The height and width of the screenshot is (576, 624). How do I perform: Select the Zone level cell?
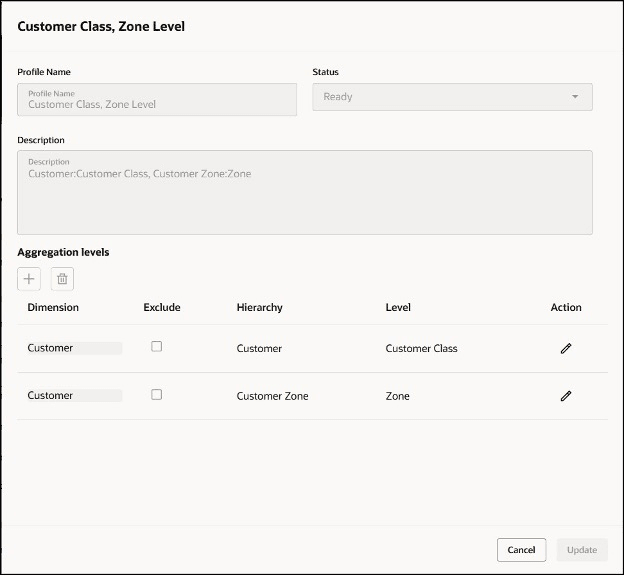pyautogui.click(x=397, y=396)
